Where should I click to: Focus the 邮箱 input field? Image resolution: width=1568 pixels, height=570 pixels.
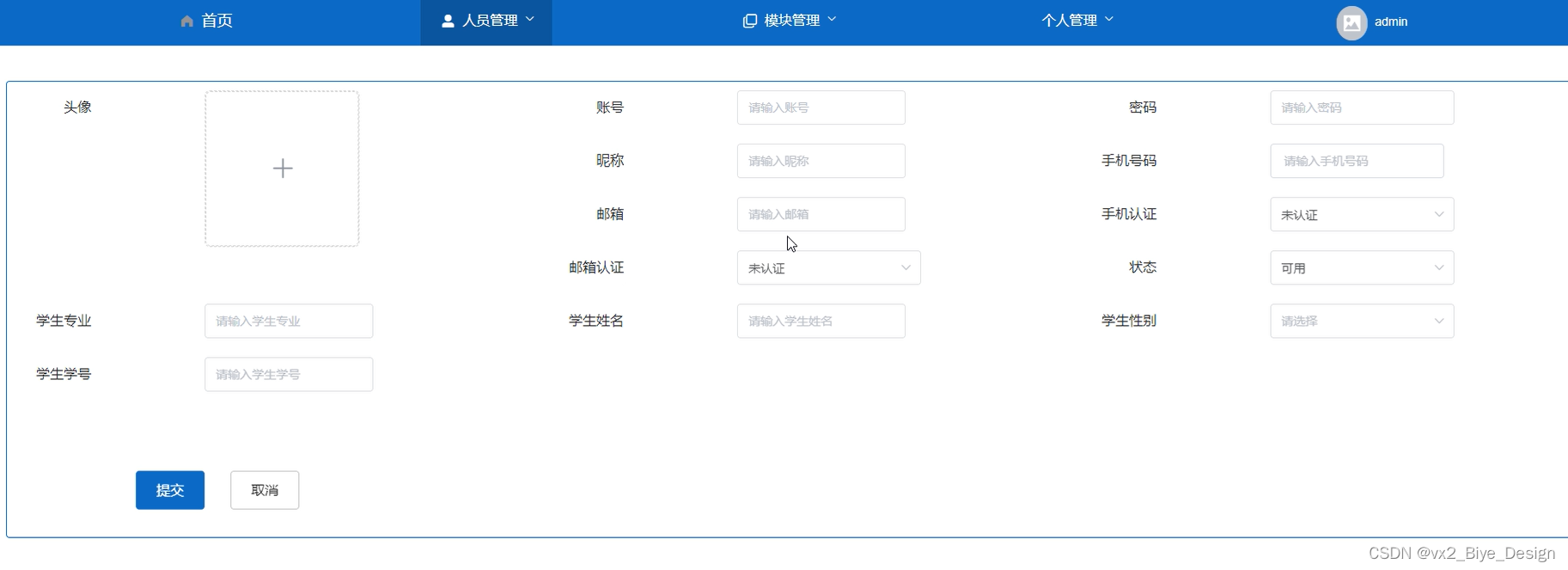click(821, 214)
